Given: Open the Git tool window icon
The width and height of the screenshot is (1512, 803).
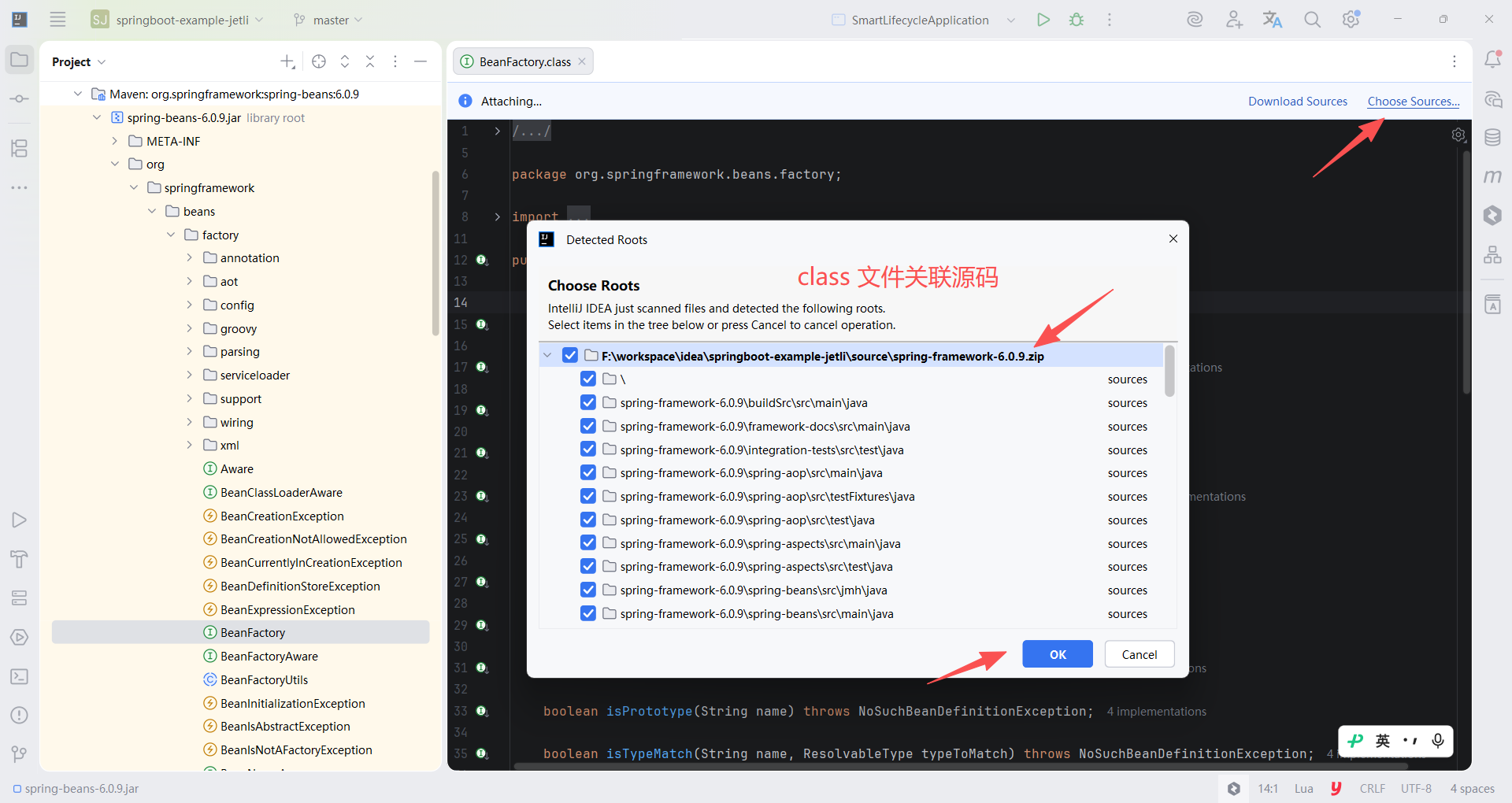Looking at the screenshot, I should pos(20,754).
